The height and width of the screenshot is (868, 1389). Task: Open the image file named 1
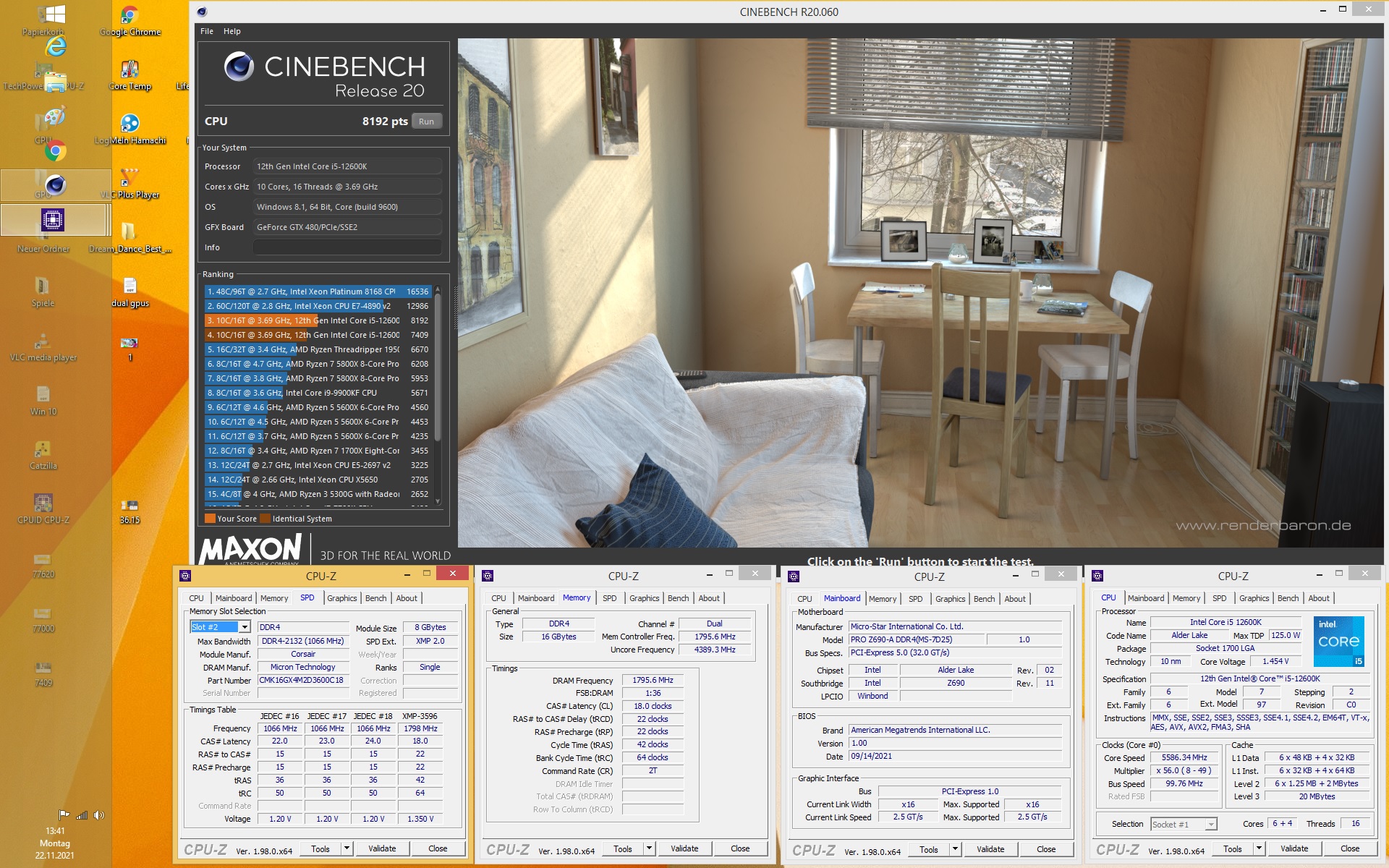[130, 348]
